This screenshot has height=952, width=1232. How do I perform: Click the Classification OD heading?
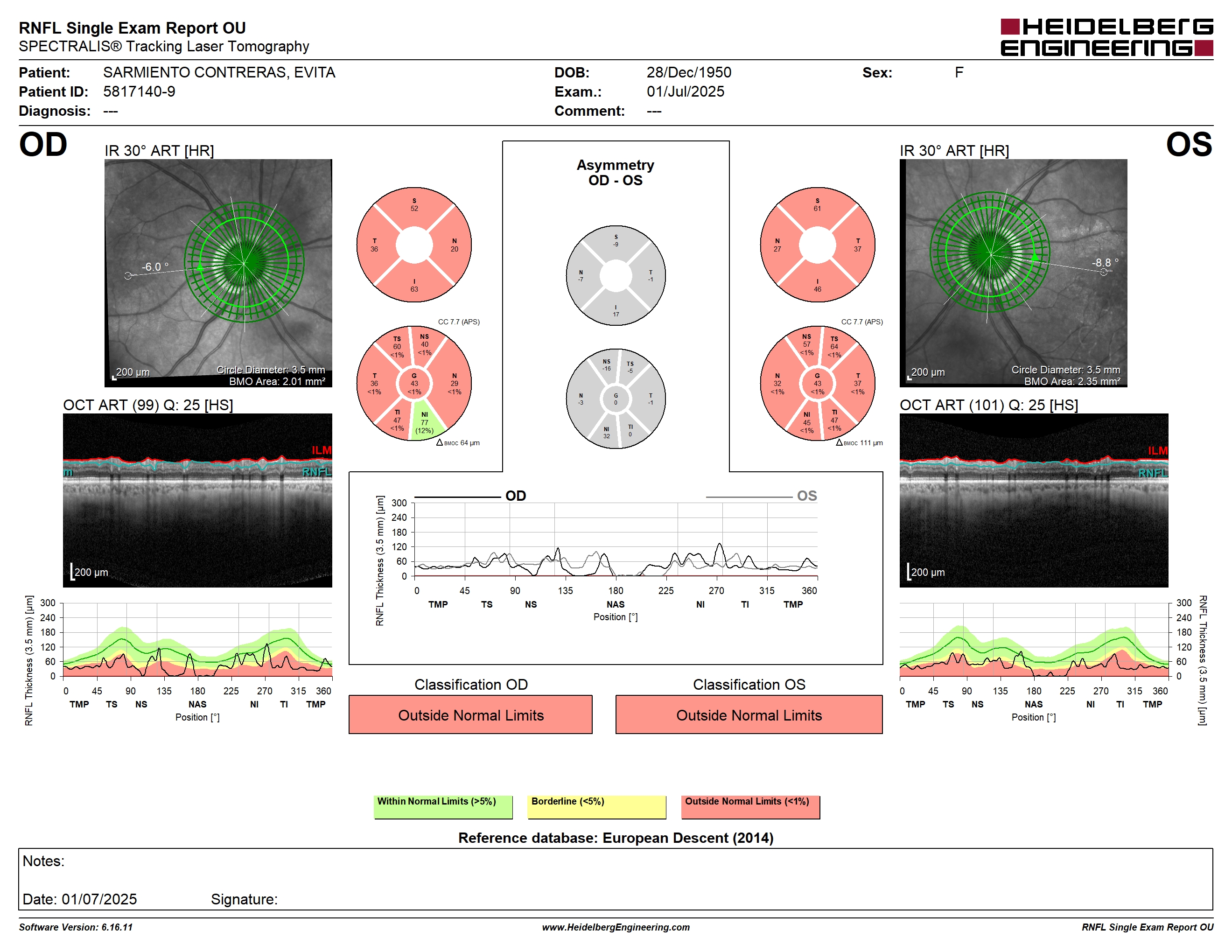tap(471, 685)
